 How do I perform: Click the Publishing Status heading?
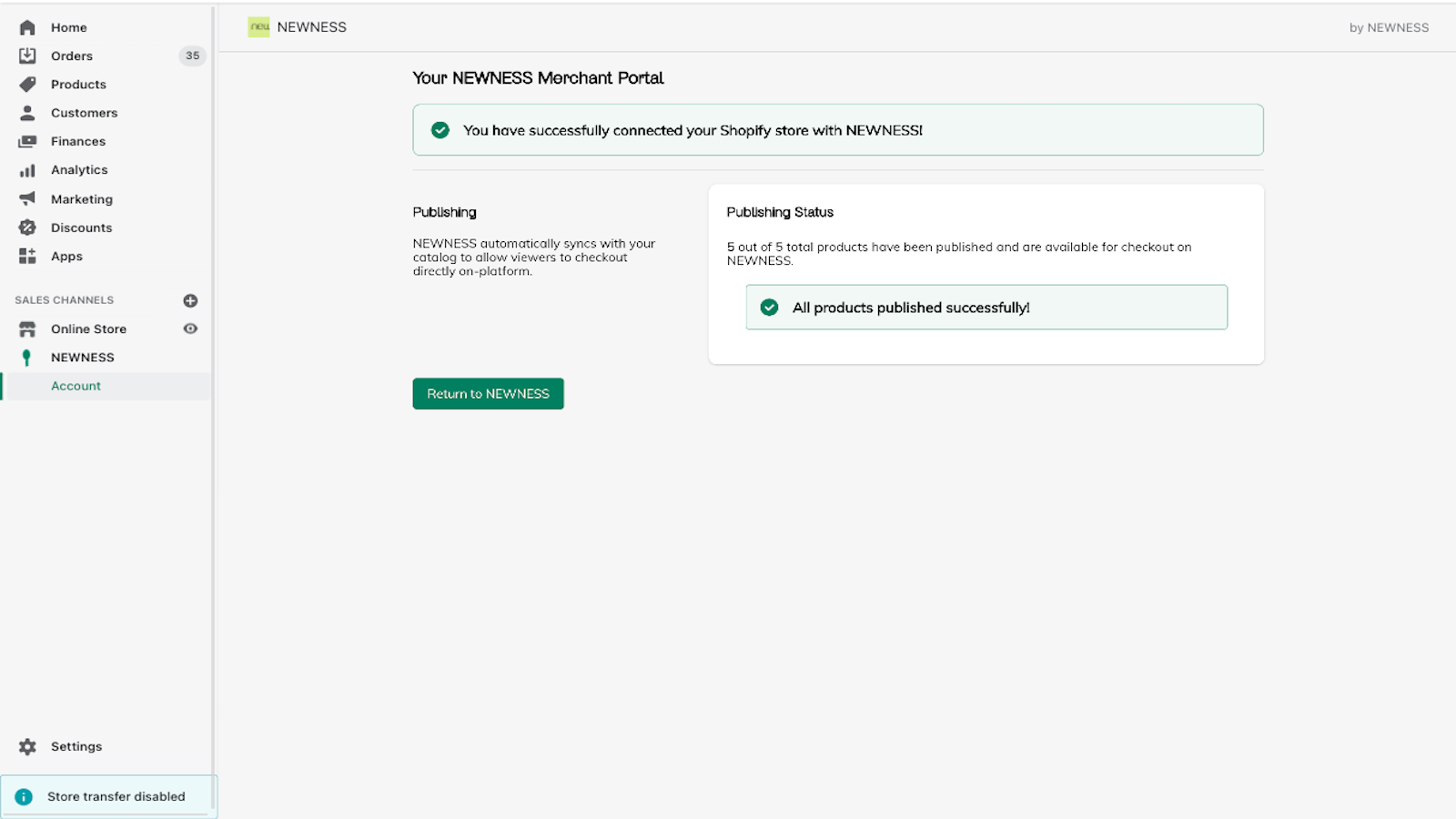(780, 212)
